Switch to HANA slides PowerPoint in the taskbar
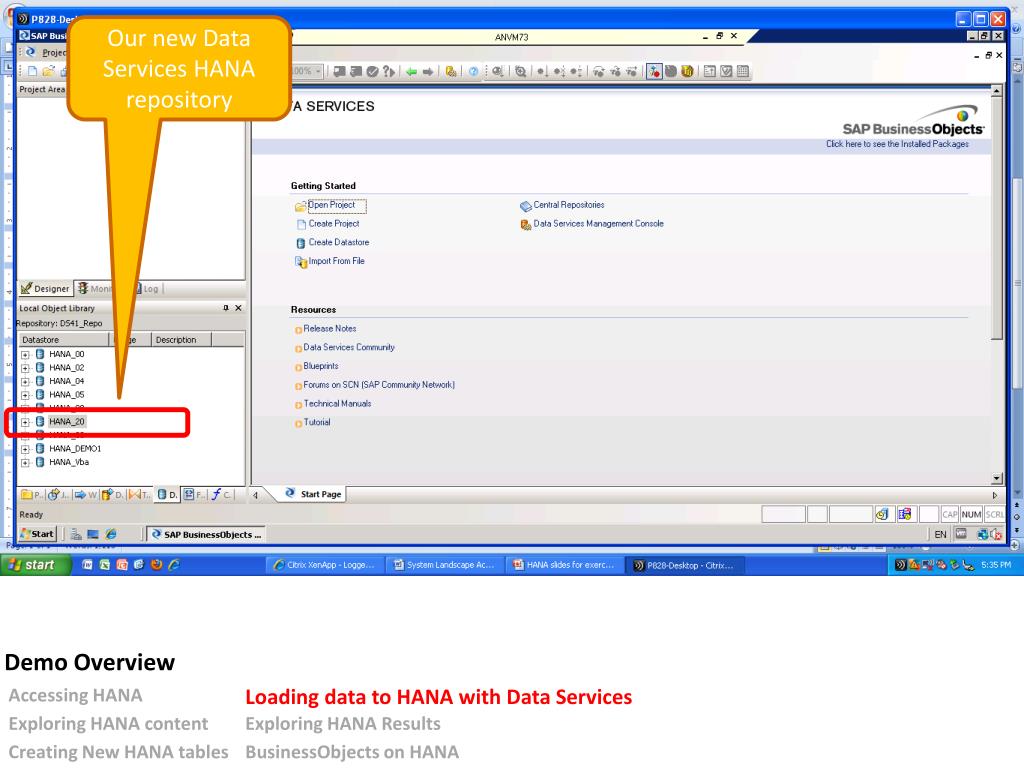 click(564, 566)
